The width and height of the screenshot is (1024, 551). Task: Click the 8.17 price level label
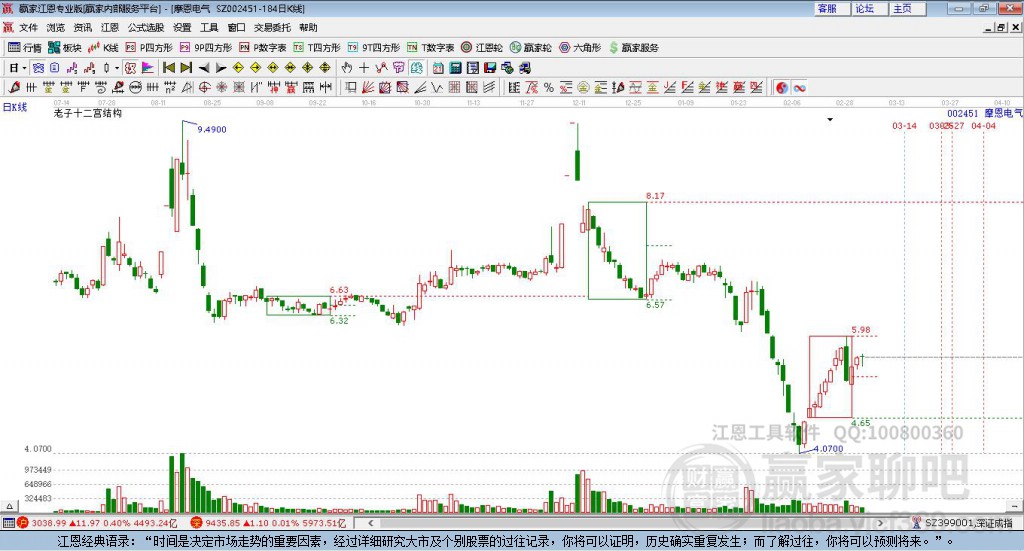655,196
